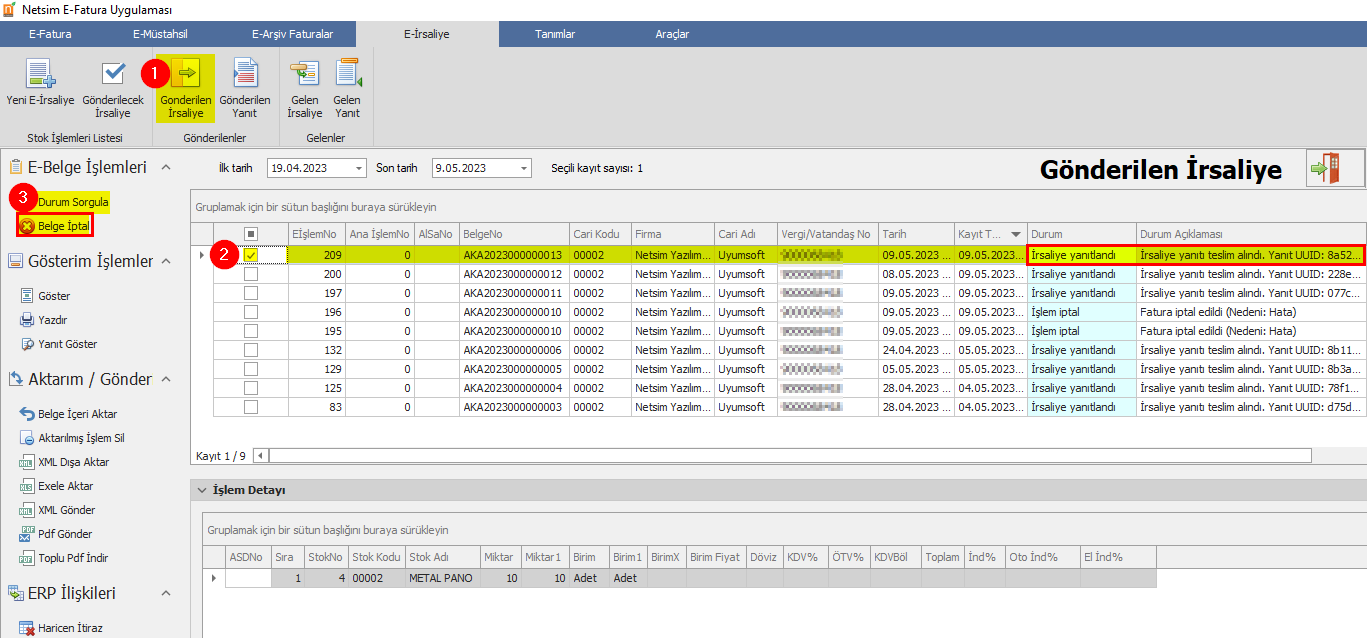Sort by BelgeNo column header
This screenshot has height=638, width=1367.
tap(514, 233)
